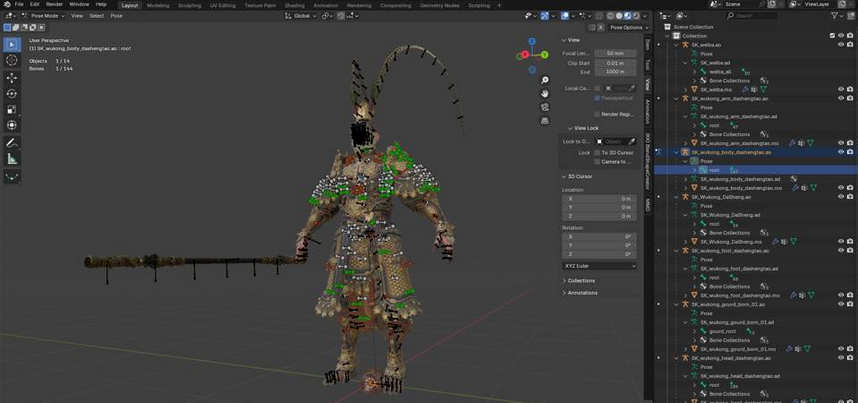Adjust the Focal Length 50 mm field
858x403 pixels.
click(615, 53)
